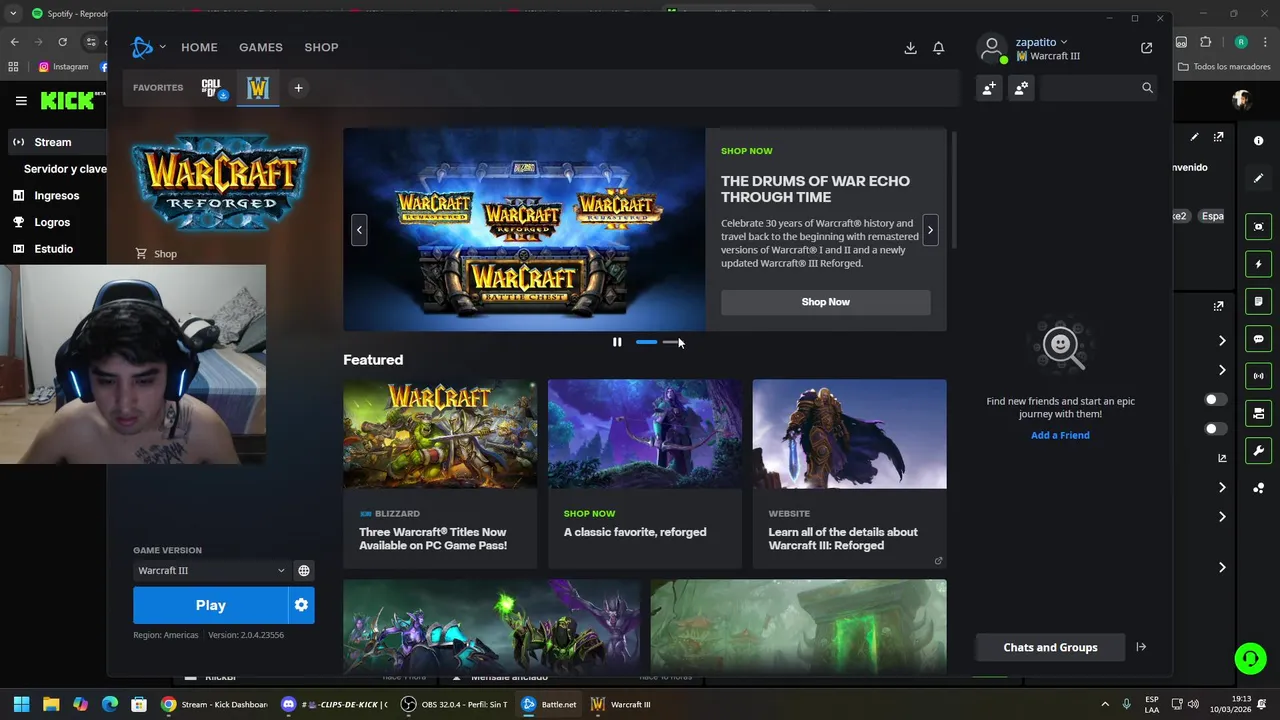1280x720 pixels.
Task: Open the Game Version Warcraft III dropdown
Action: 211,571
